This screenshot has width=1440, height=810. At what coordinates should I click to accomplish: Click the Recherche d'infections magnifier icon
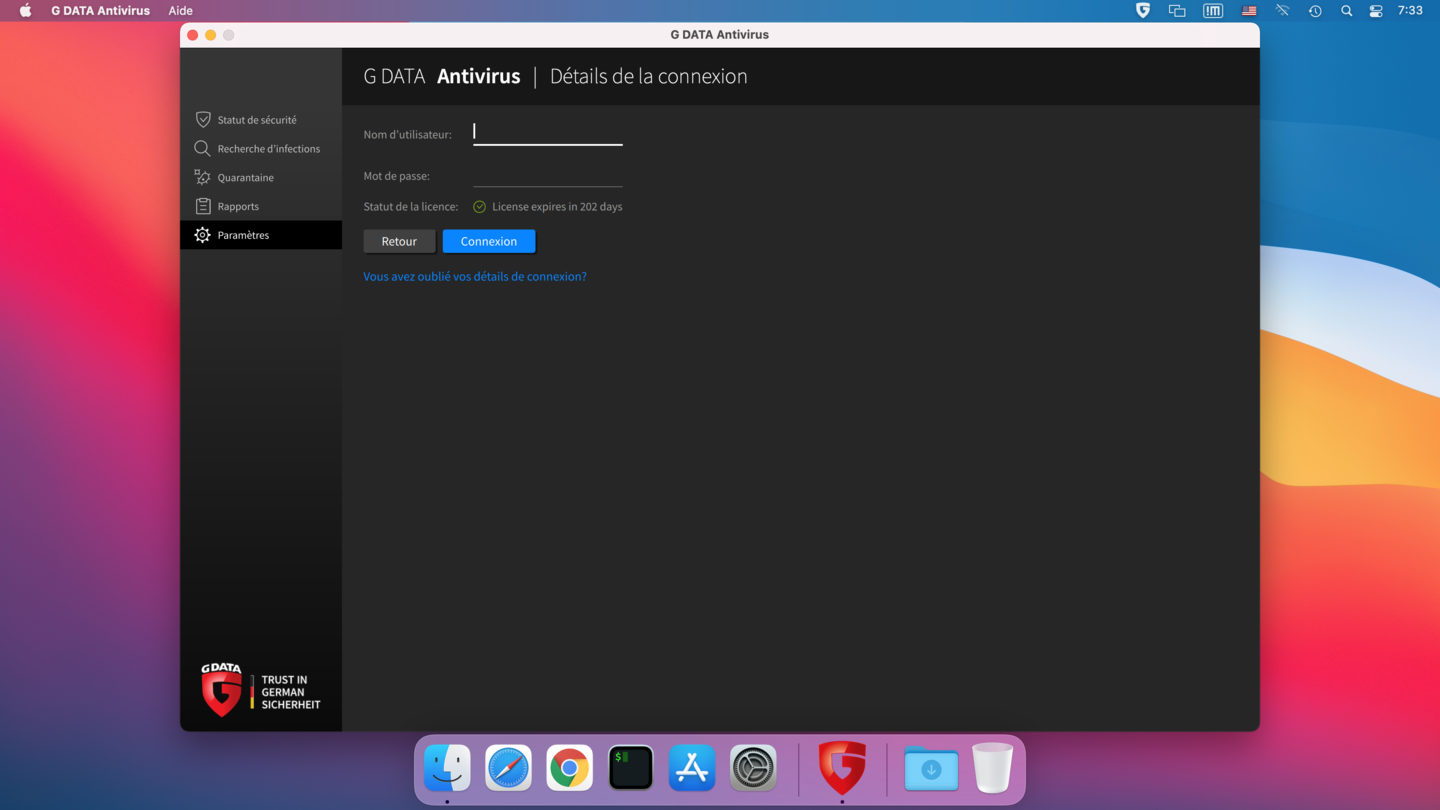coord(202,149)
